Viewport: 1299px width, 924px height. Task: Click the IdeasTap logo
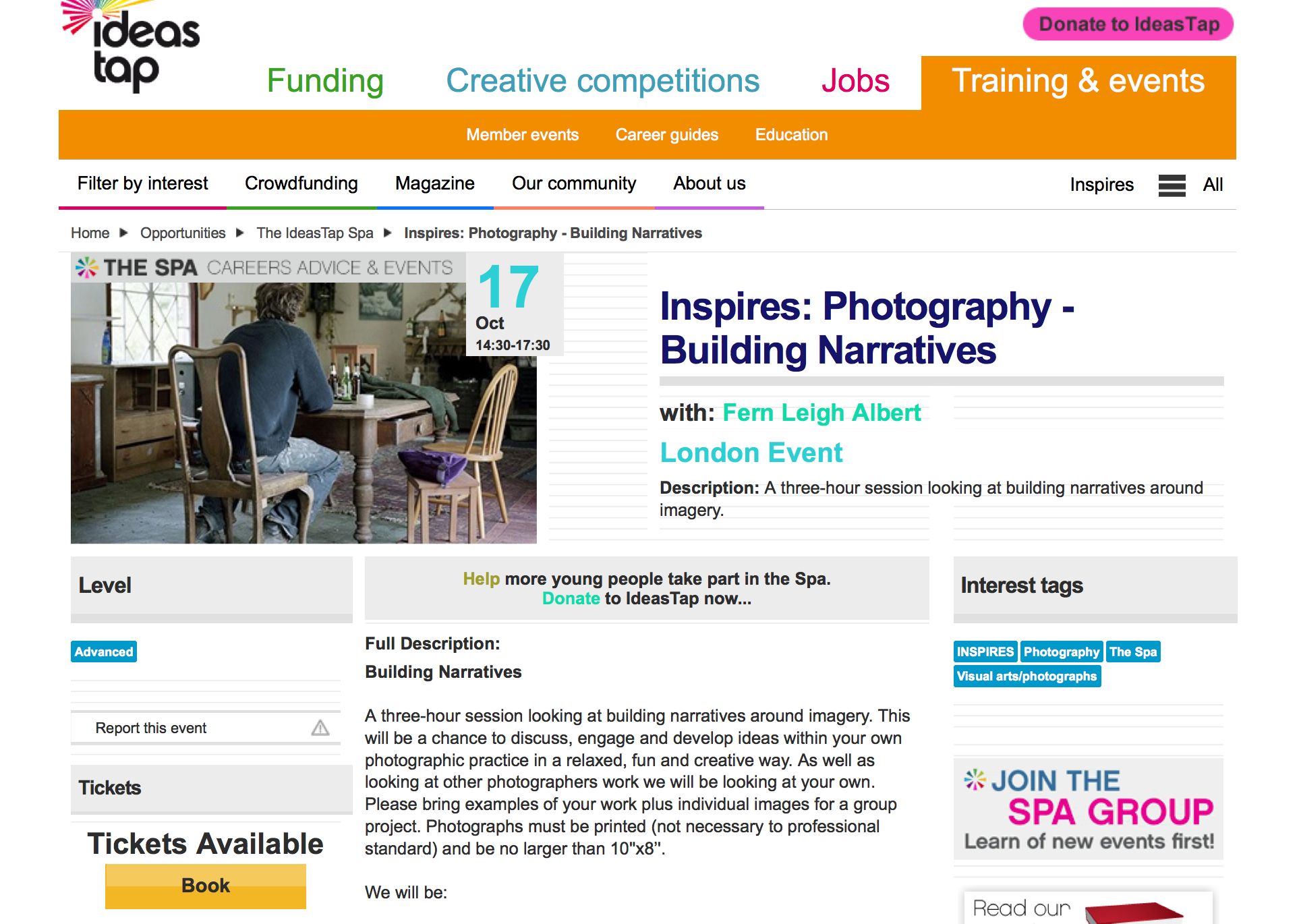[130, 46]
